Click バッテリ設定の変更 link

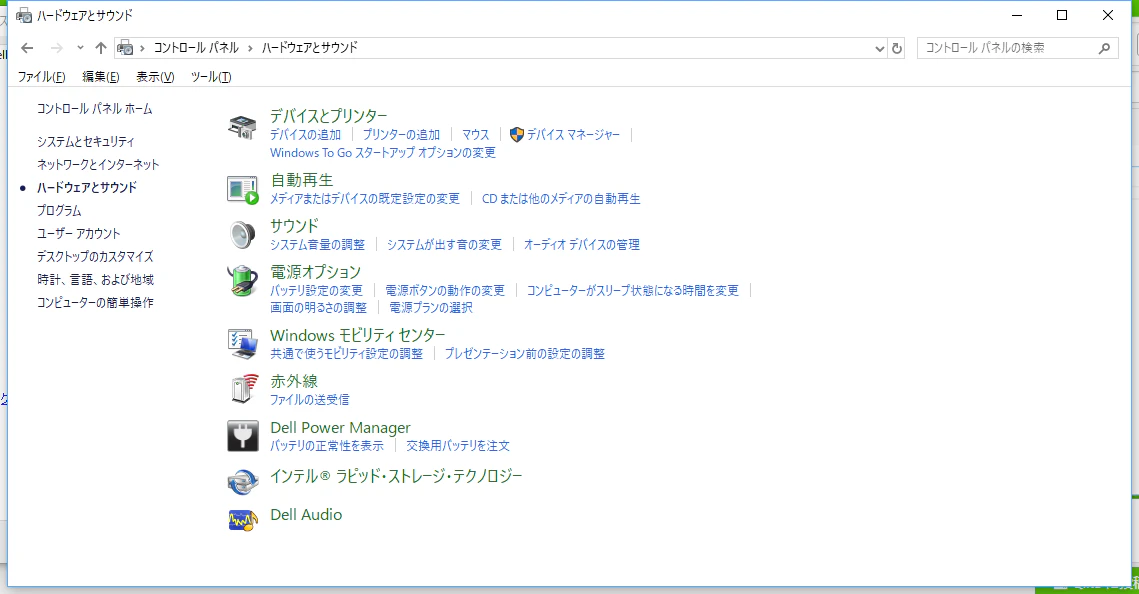tap(316, 290)
